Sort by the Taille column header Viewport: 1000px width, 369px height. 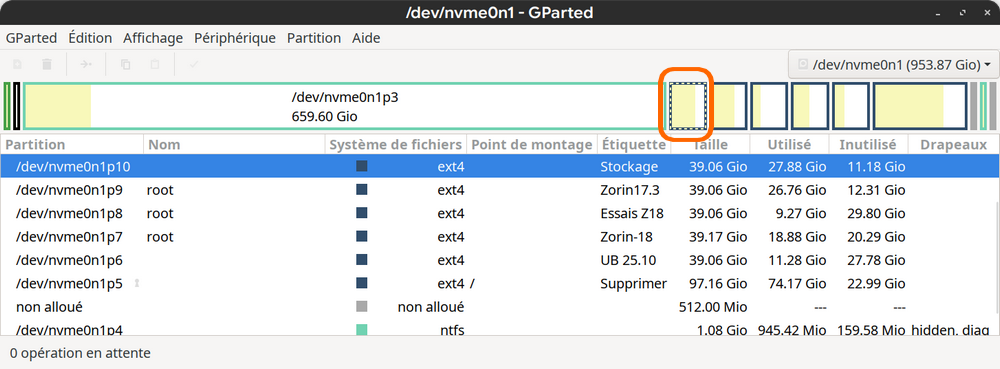coord(709,145)
